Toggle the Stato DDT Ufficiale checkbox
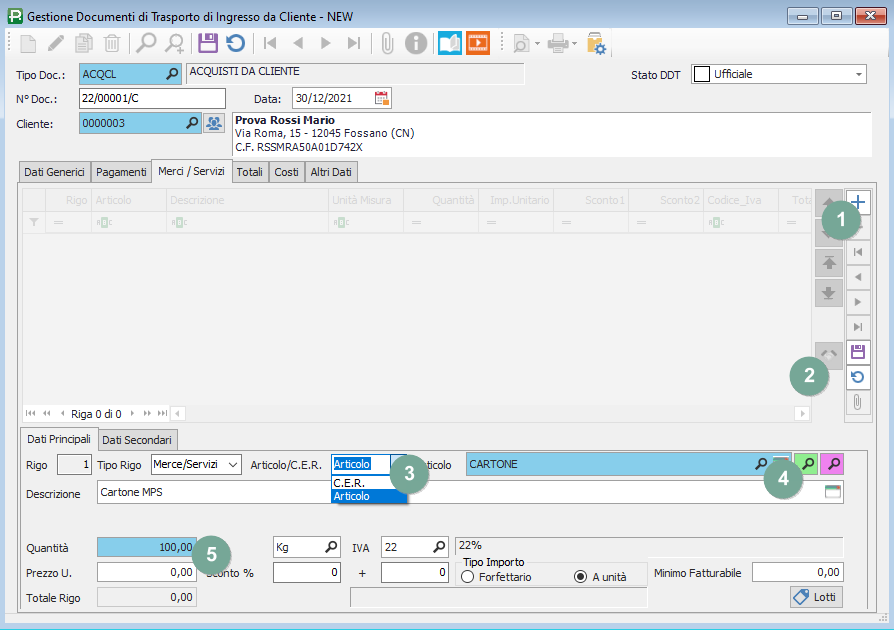 pos(702,74)
